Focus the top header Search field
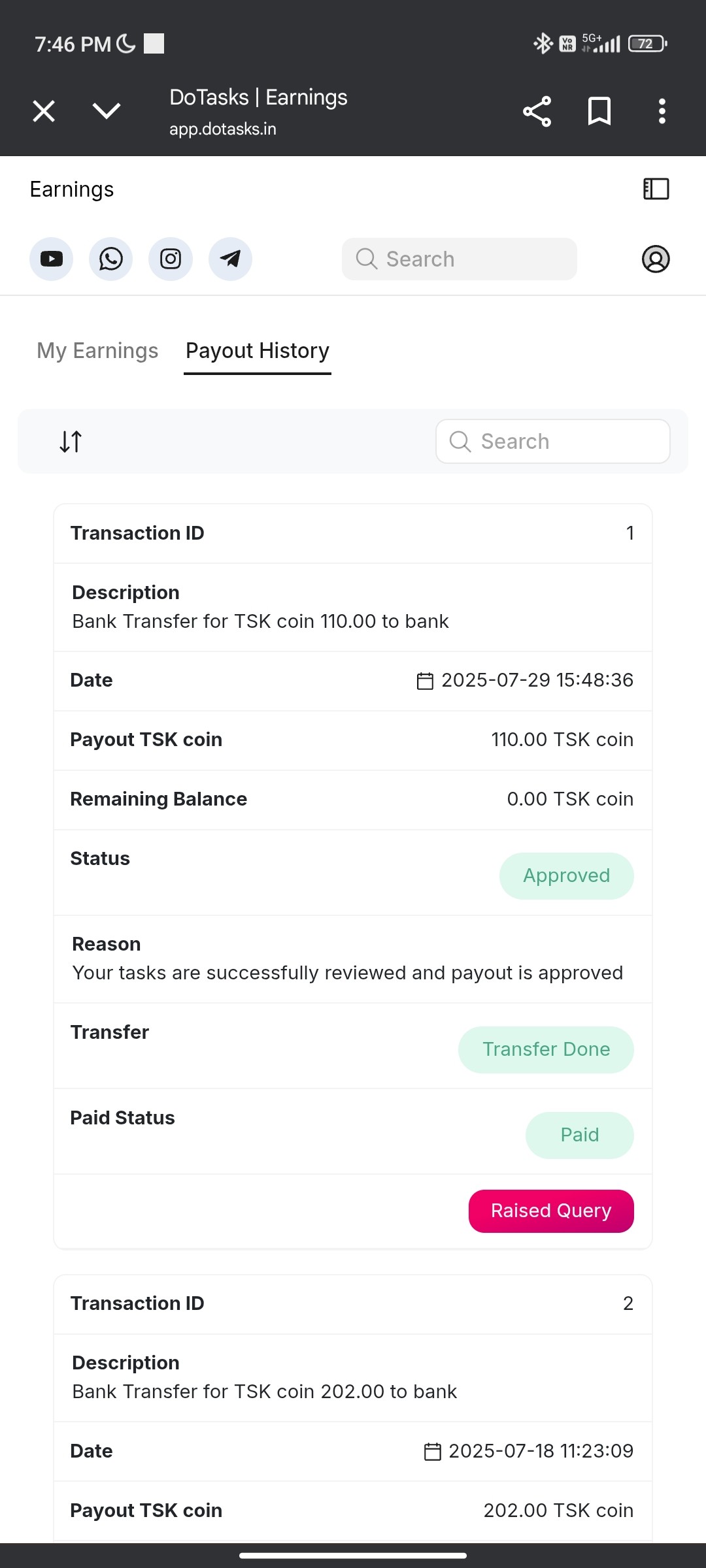706x1568 pixels. coord(460,259)
